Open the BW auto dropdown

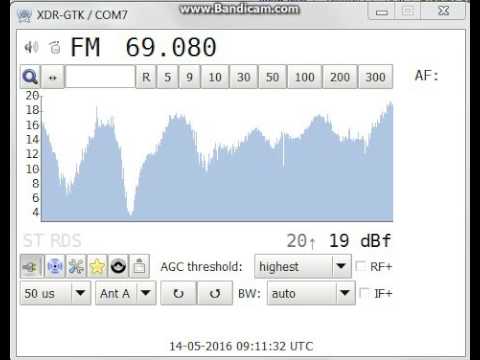(x=311, y=293)
